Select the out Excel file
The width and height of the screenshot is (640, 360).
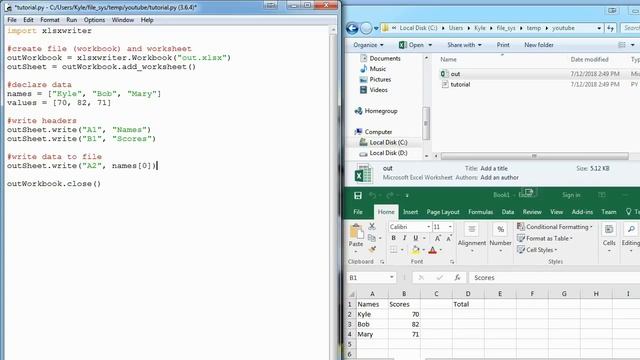[456, 74]
